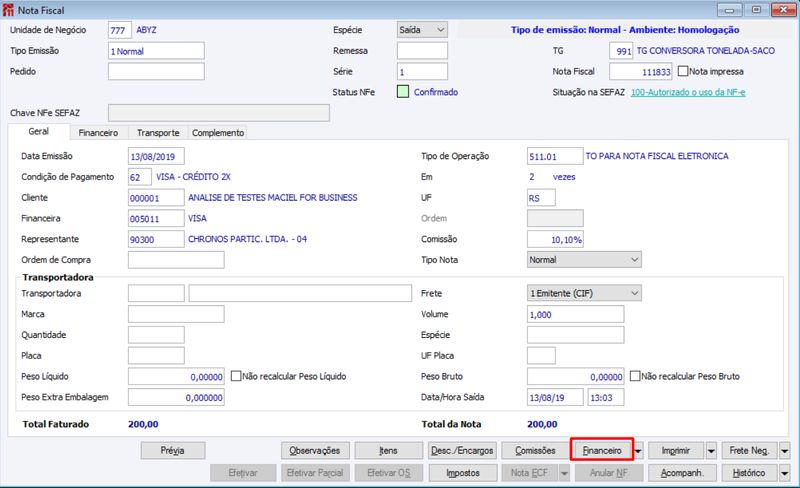The image size is (800, 488).
Task: Click the Prévia button
Action: 173,451
